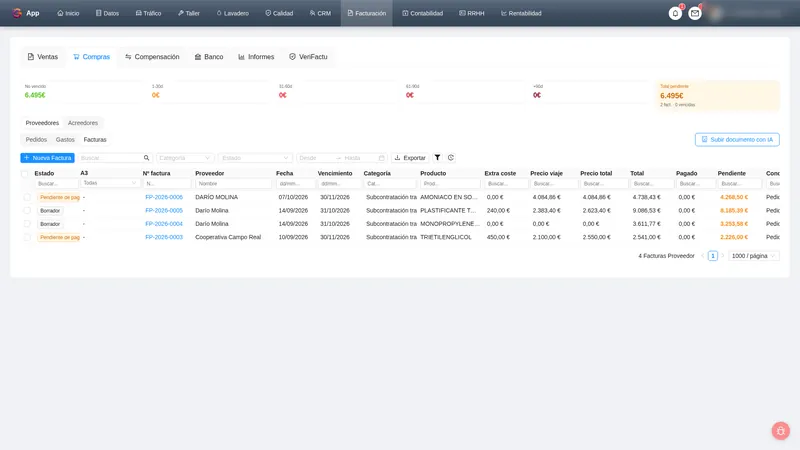Select the Proveedores sub-tab

point(42,123)
